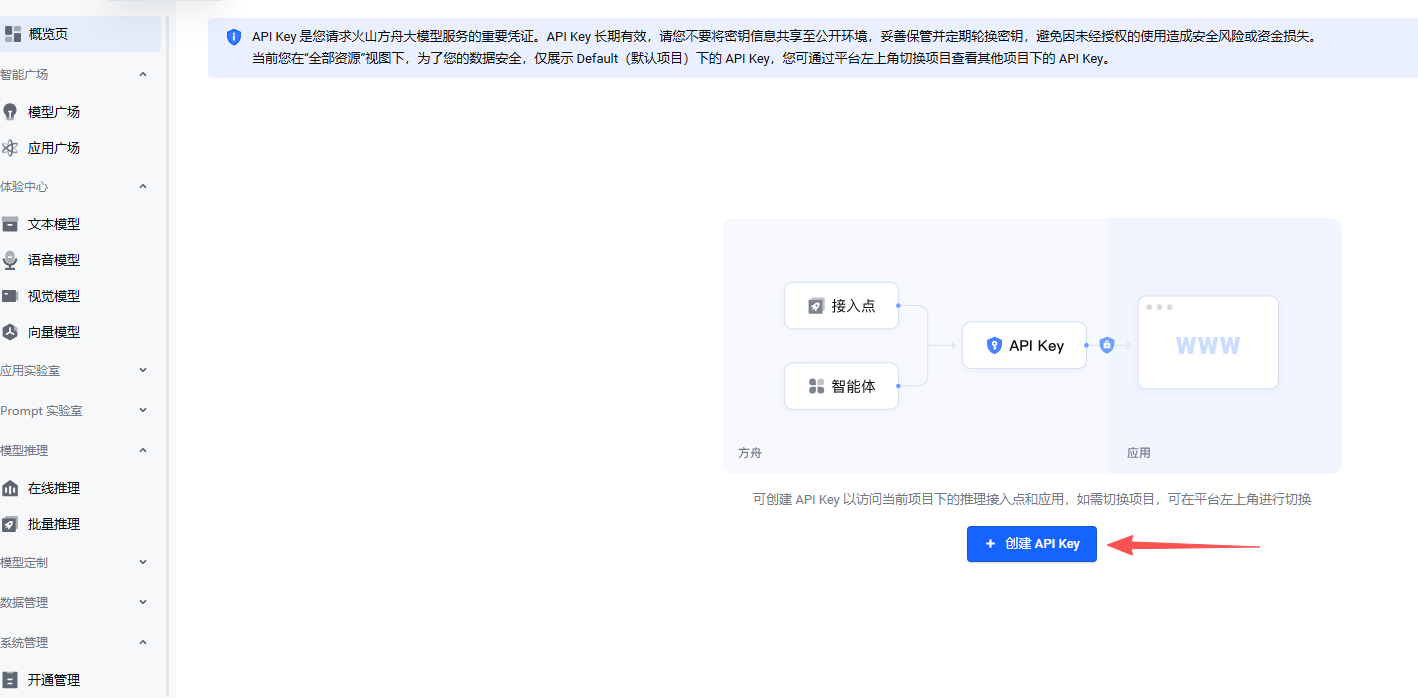Click the 应用 label in the diagram
Screen dimensions: 1418x698
1138,453
